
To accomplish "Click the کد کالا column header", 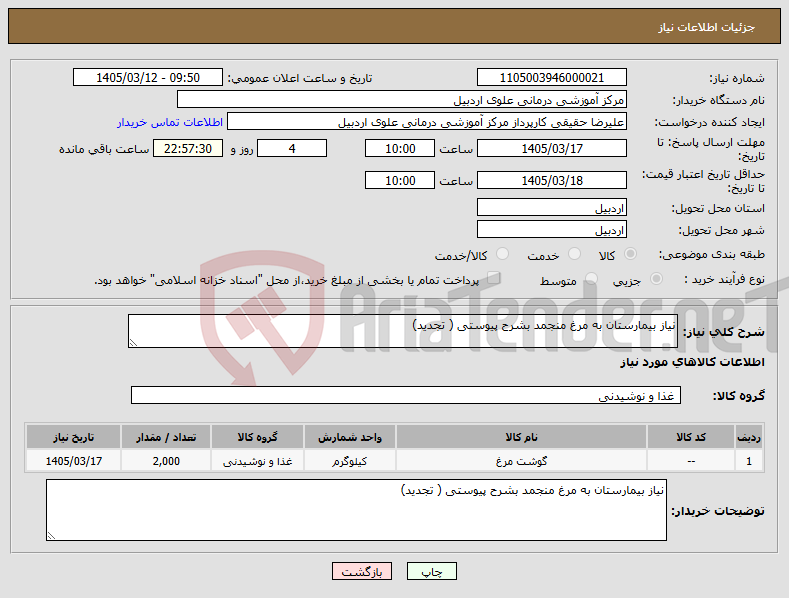I will tap(690, 437).
